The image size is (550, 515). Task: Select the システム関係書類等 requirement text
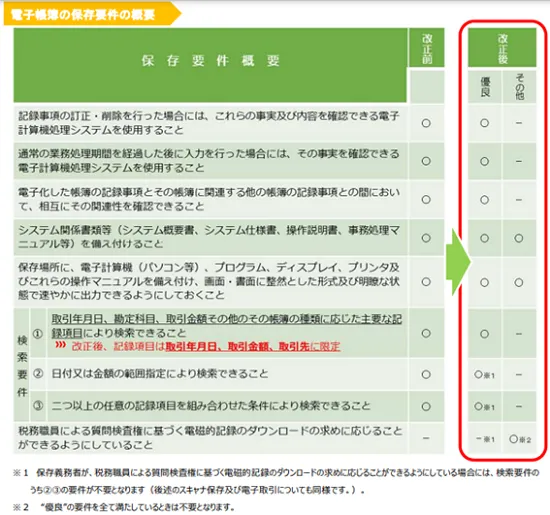(208, 237)
